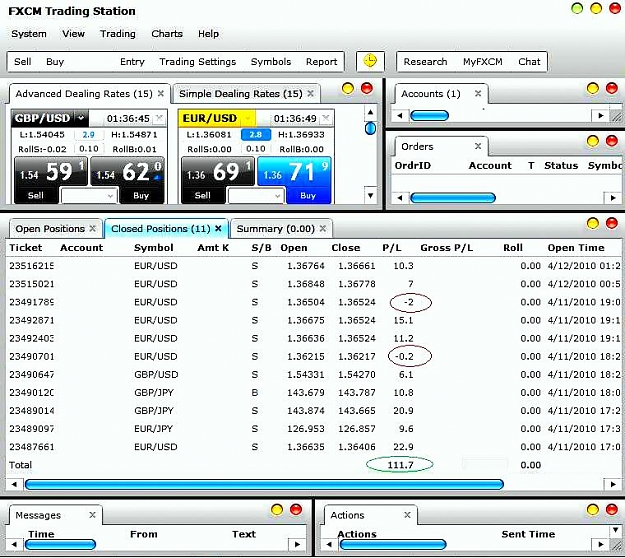This screenshot has width=625, height=558.
Task: Open the Help menu
Action: coord(208,34)
